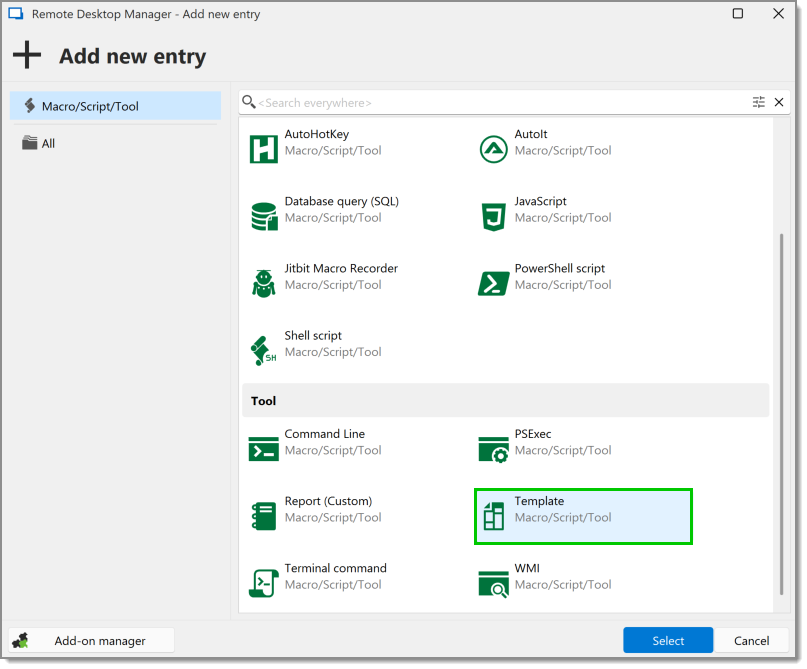
Task: Choose the WMI tool icon
Action: (493, 584)
